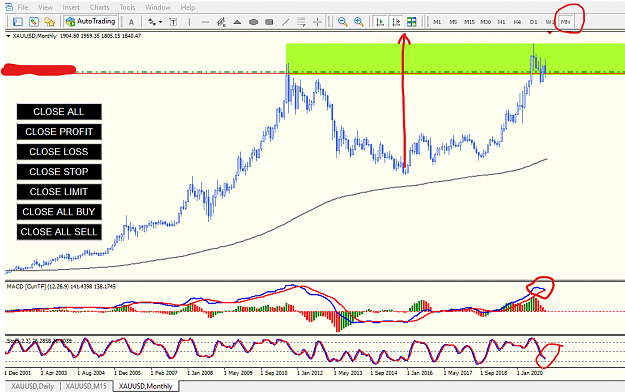Switch to H1 timeframe
Viewport: 625px width, 392px height.
(x=501, y=22)
